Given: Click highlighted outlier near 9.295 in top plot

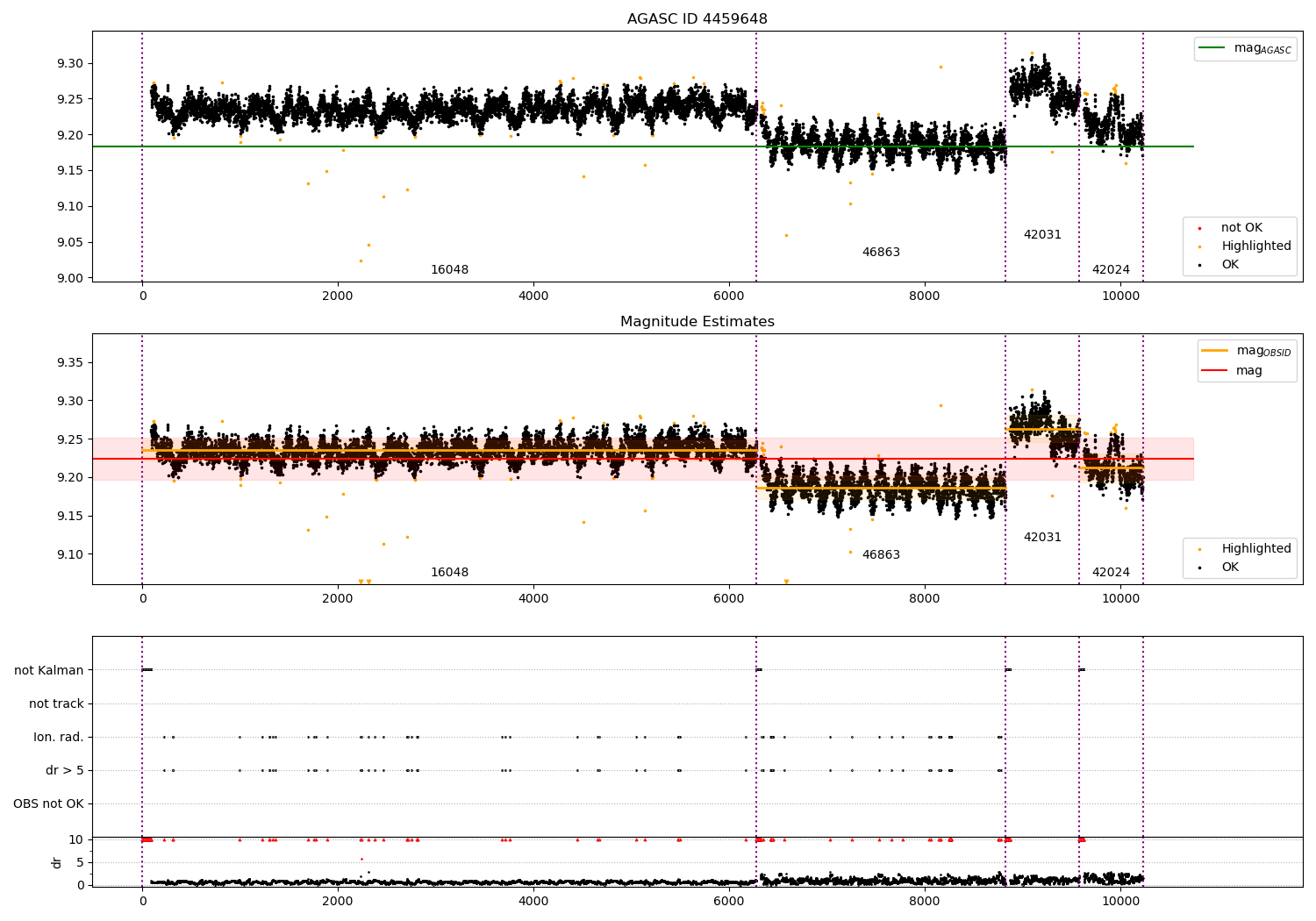Looking at the screenshot, I should coord(941,67).
